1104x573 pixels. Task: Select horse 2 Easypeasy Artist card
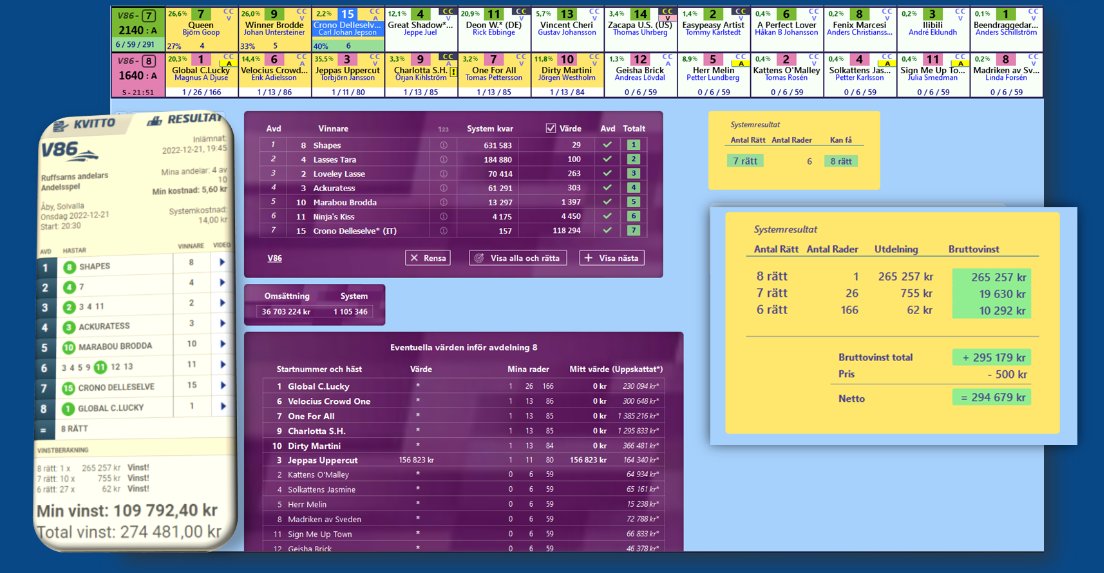(x=713, y=30)
